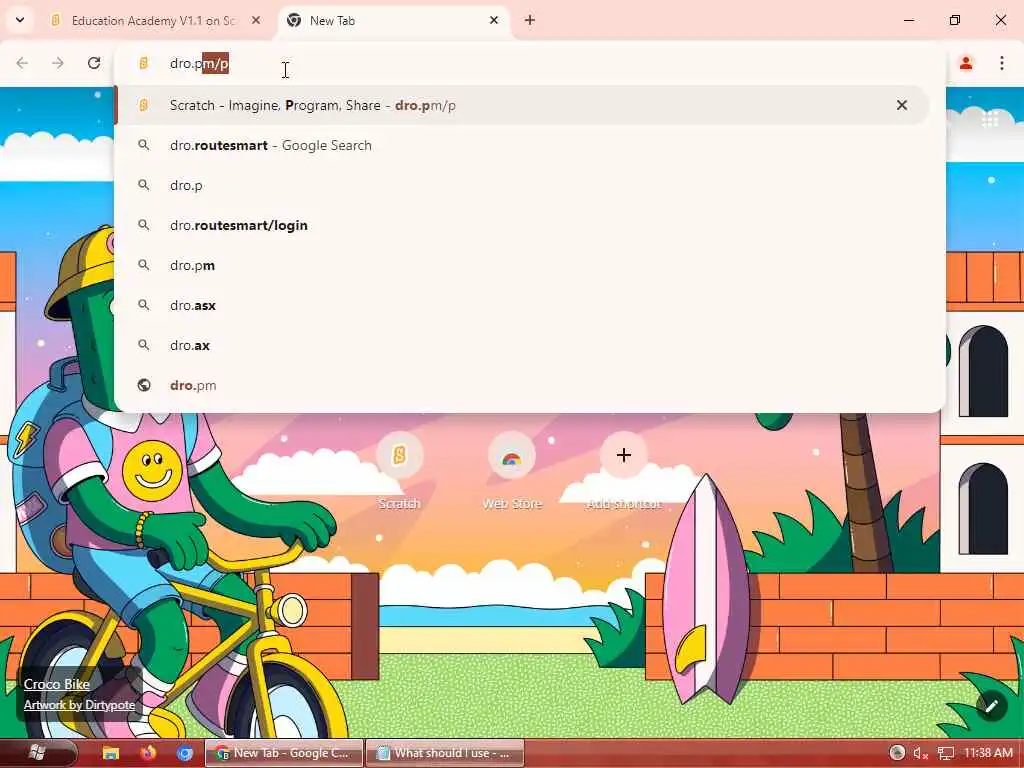
Task: Click the Customize Chrome pencil button
Action: click(x=991, y=705)
